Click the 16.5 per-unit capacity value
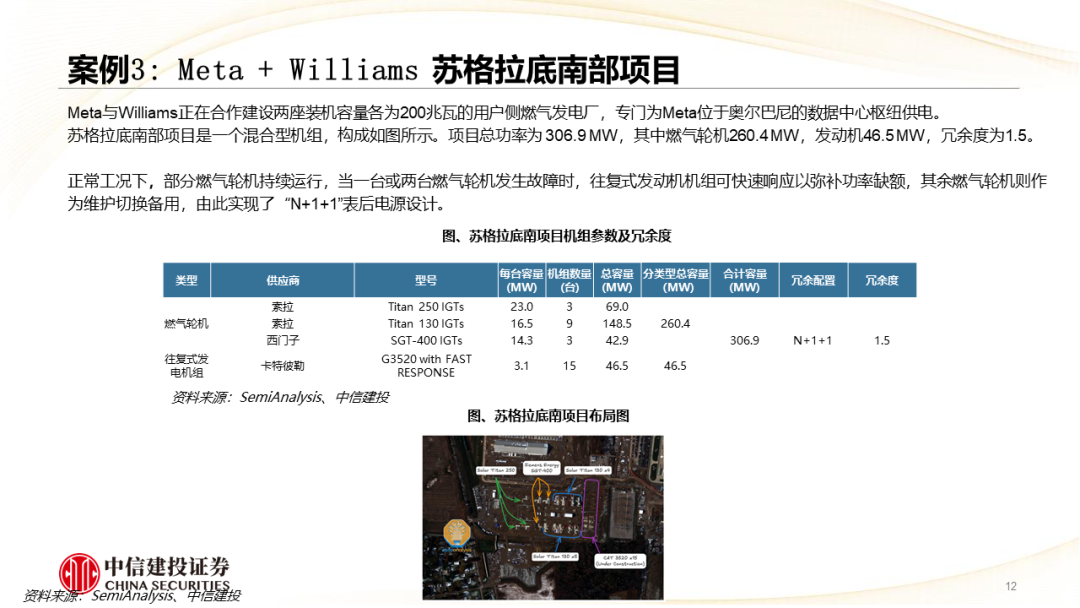The width and height of the screenshot is (1080, 608). tap(521, 324)
